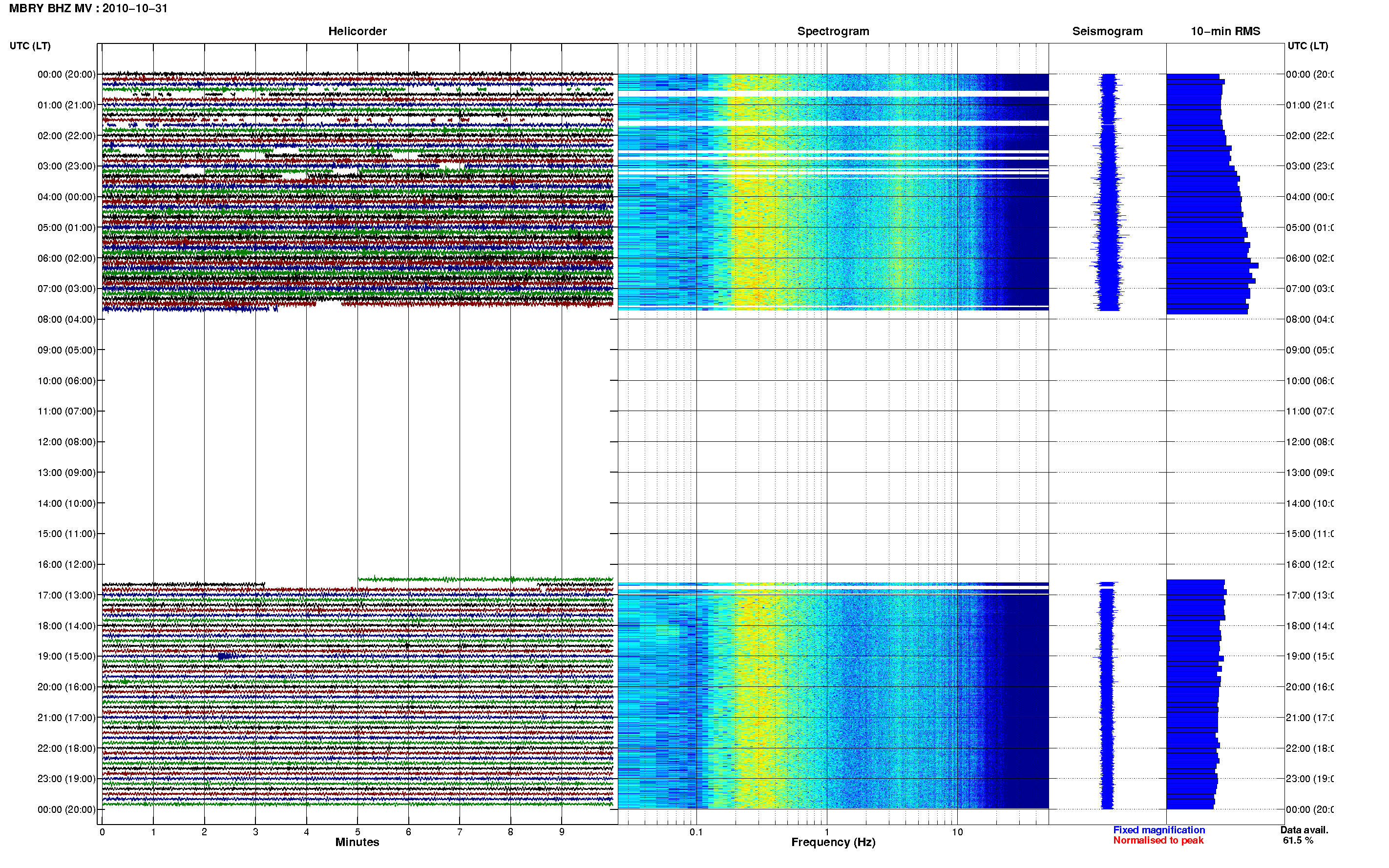
Task: Click the 'Minutes' x-axis label
Action: click(x=357, y=842)
